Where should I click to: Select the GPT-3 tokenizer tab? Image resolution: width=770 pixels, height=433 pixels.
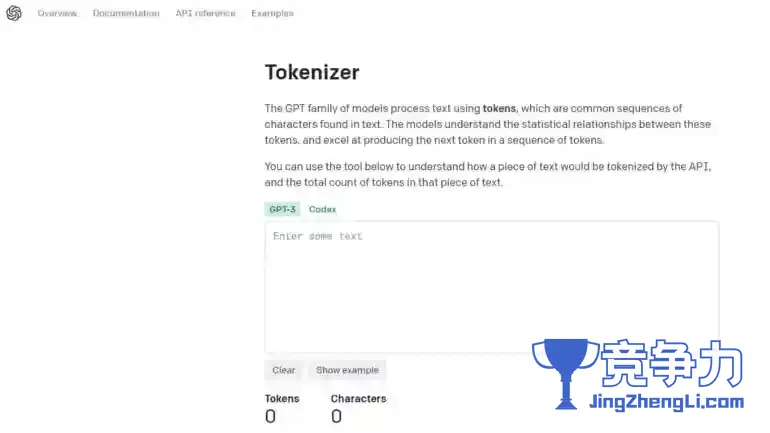coord(282,209)
